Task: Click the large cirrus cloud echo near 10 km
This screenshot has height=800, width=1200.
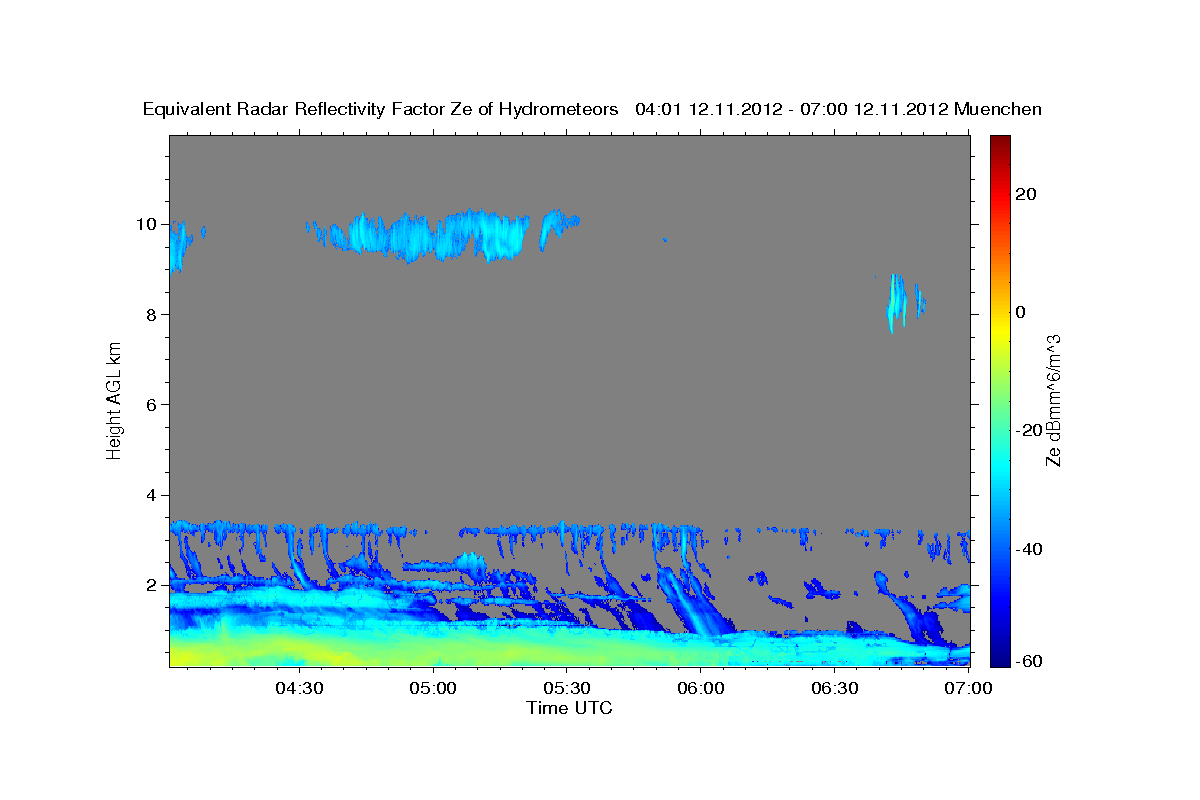Action: tap(440, 235)
